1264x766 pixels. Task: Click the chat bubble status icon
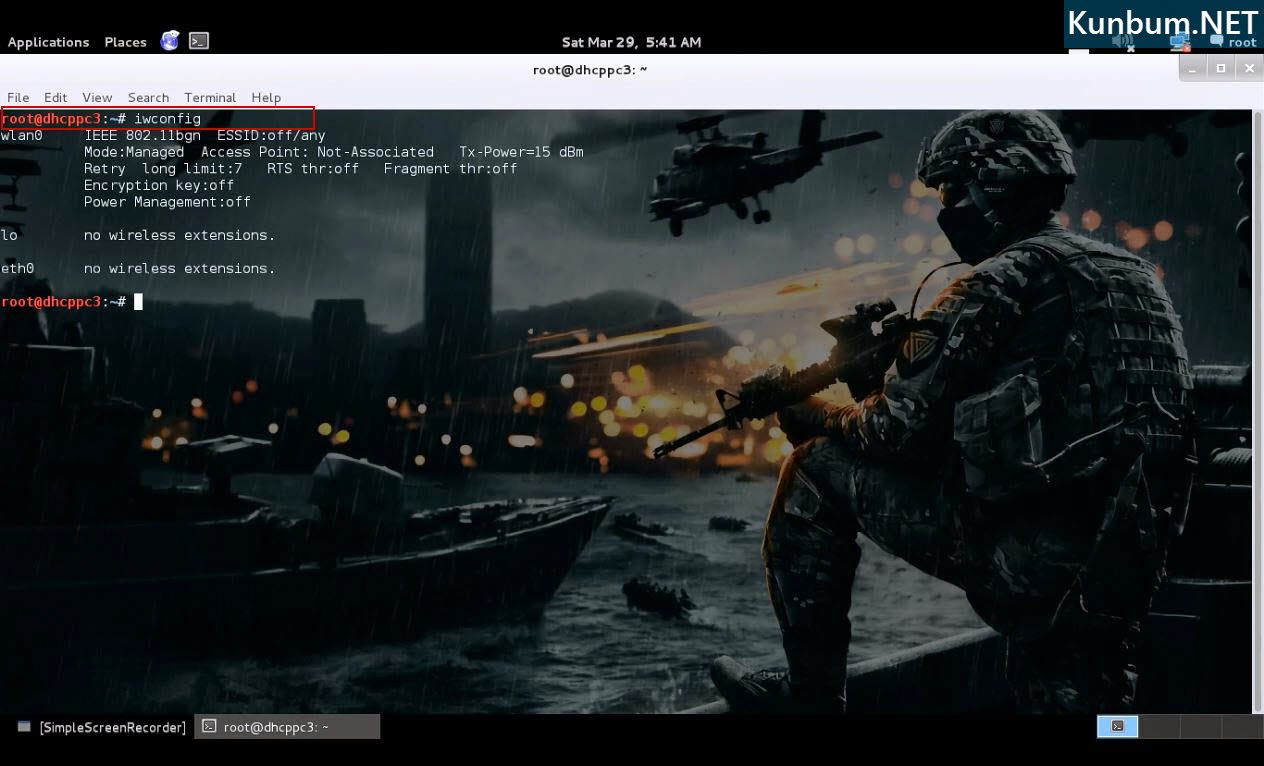point(1216,41)
